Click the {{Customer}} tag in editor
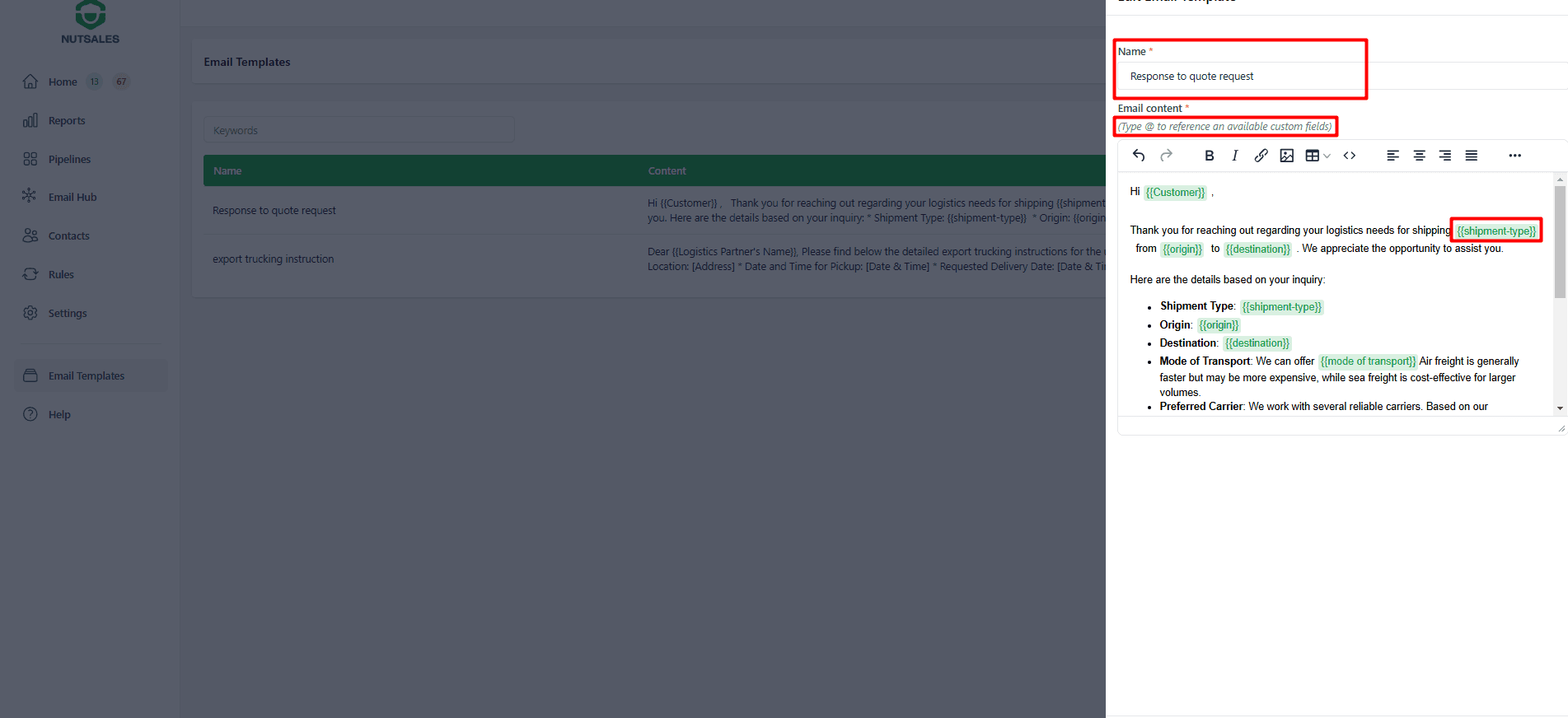The width and height of the screenshot is (1568, 718). coord(1175,193)
